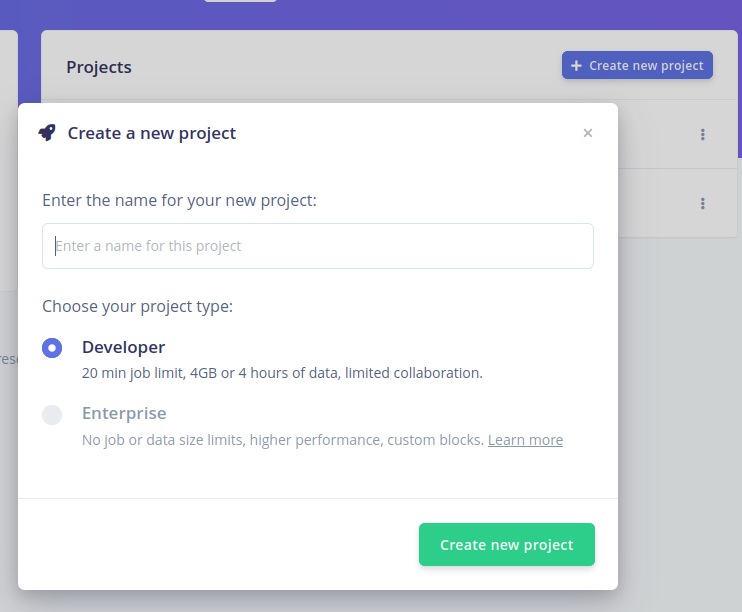Select the Developer radio button
Screen dimensions: 742x612
click(x=52, y=348)
